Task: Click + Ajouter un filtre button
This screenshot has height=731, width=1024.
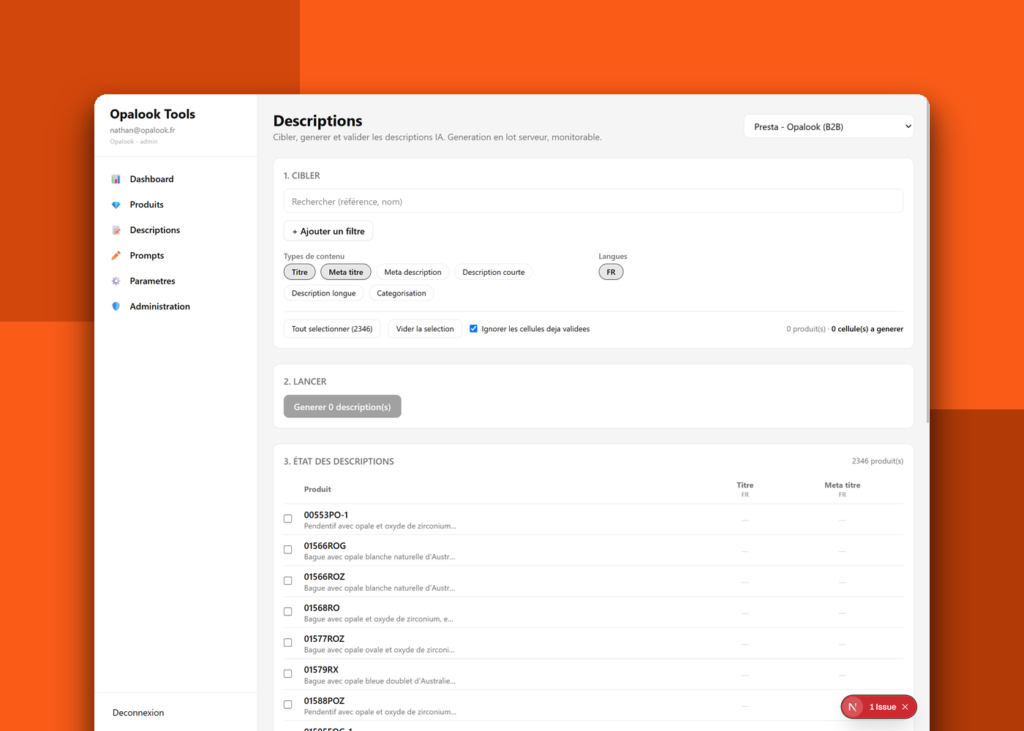Action: click(328, 231)
